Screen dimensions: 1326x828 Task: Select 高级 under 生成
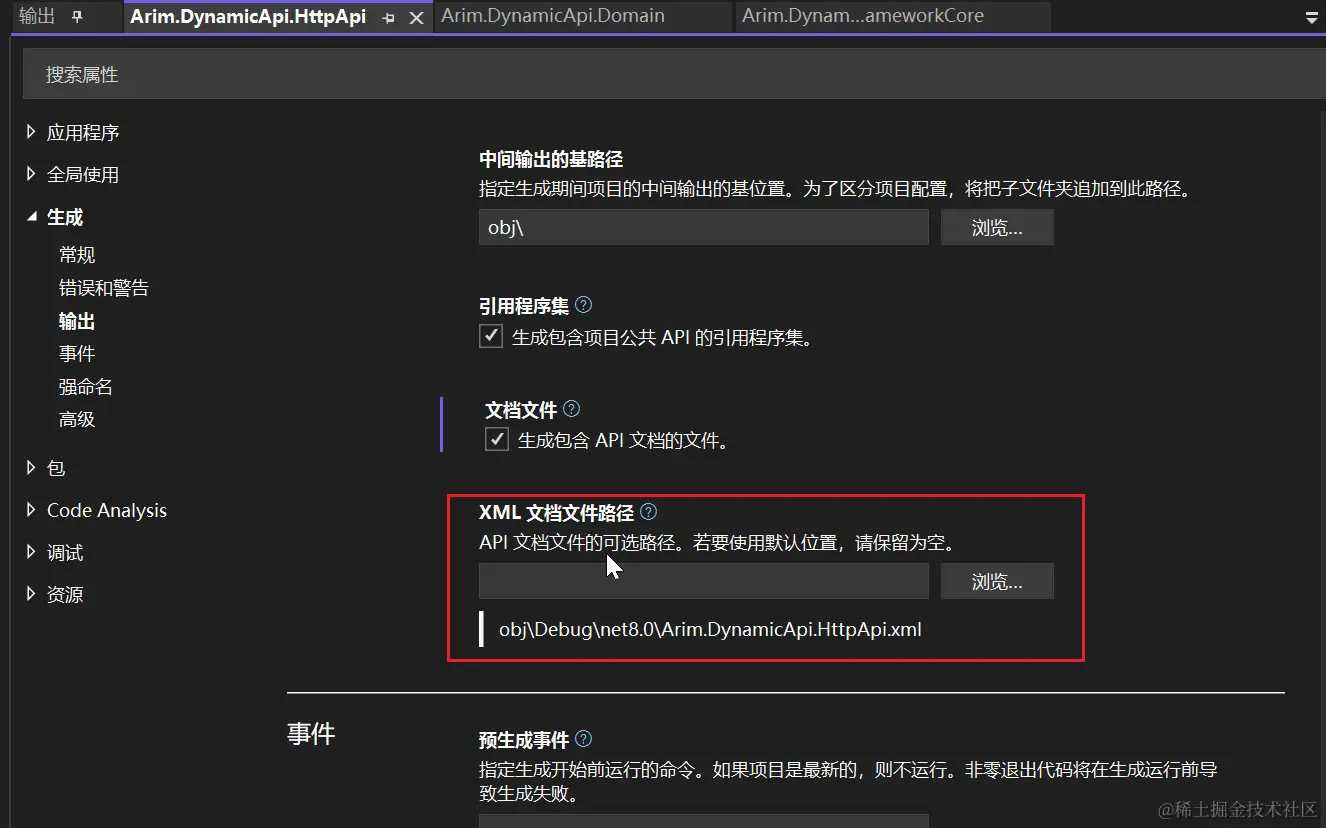pyautogui.click(x=77, y=419)
